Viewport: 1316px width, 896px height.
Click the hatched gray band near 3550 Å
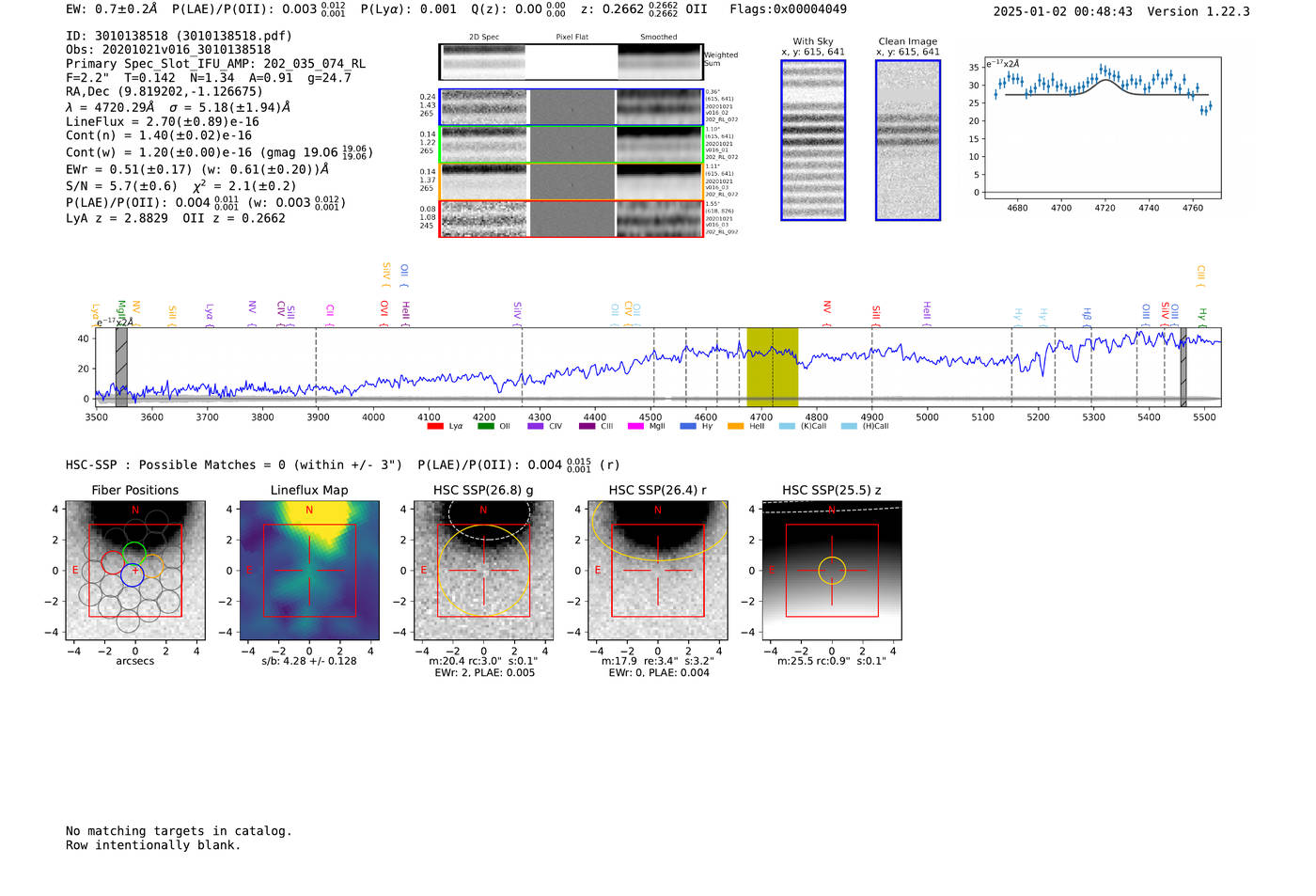(121, 367)
